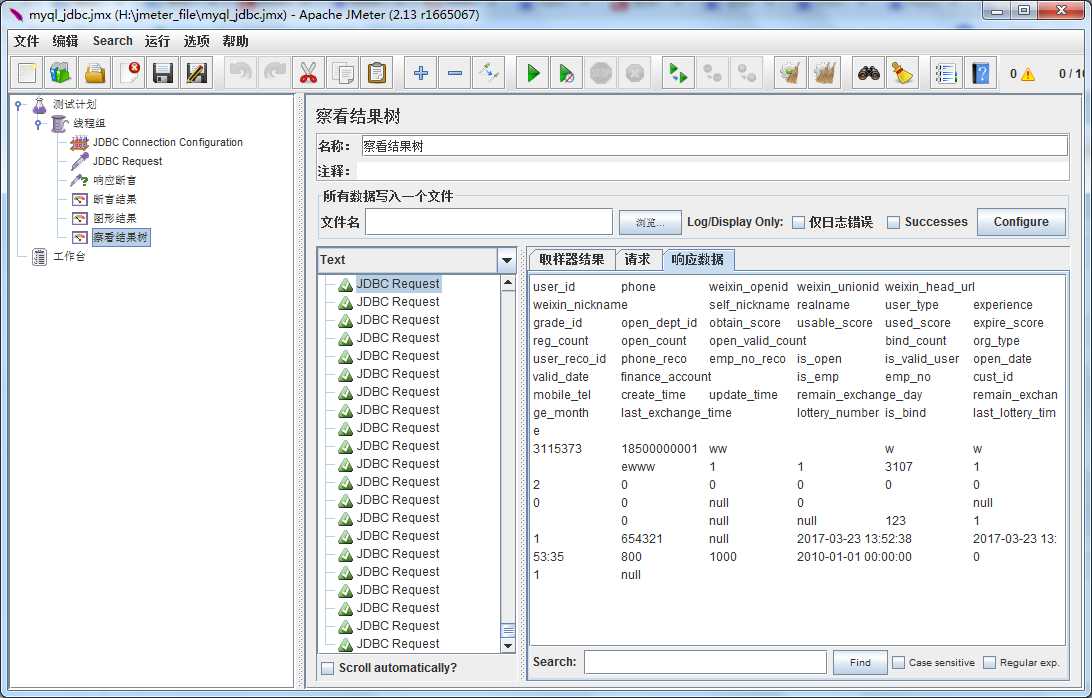Click the Expand all plus icon
The width and height of the screenshot is (1092, 698).
click(421, 72)
